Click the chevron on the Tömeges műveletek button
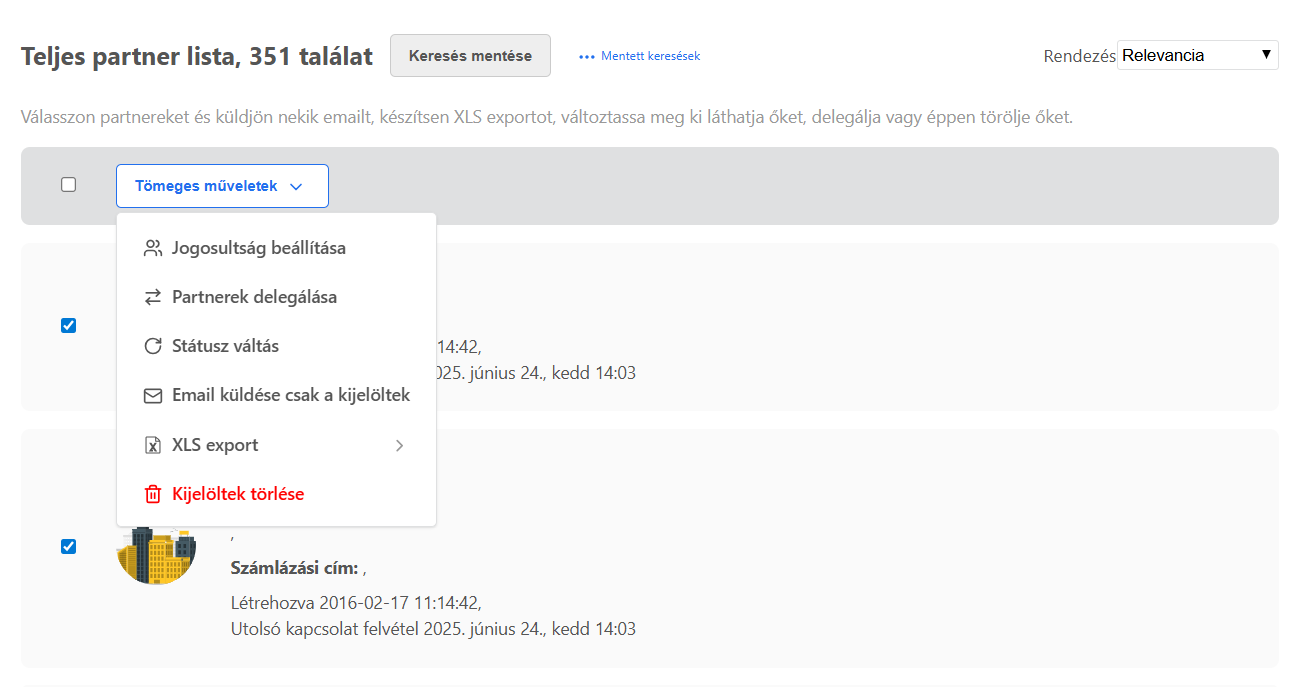 tap(297, 186)
